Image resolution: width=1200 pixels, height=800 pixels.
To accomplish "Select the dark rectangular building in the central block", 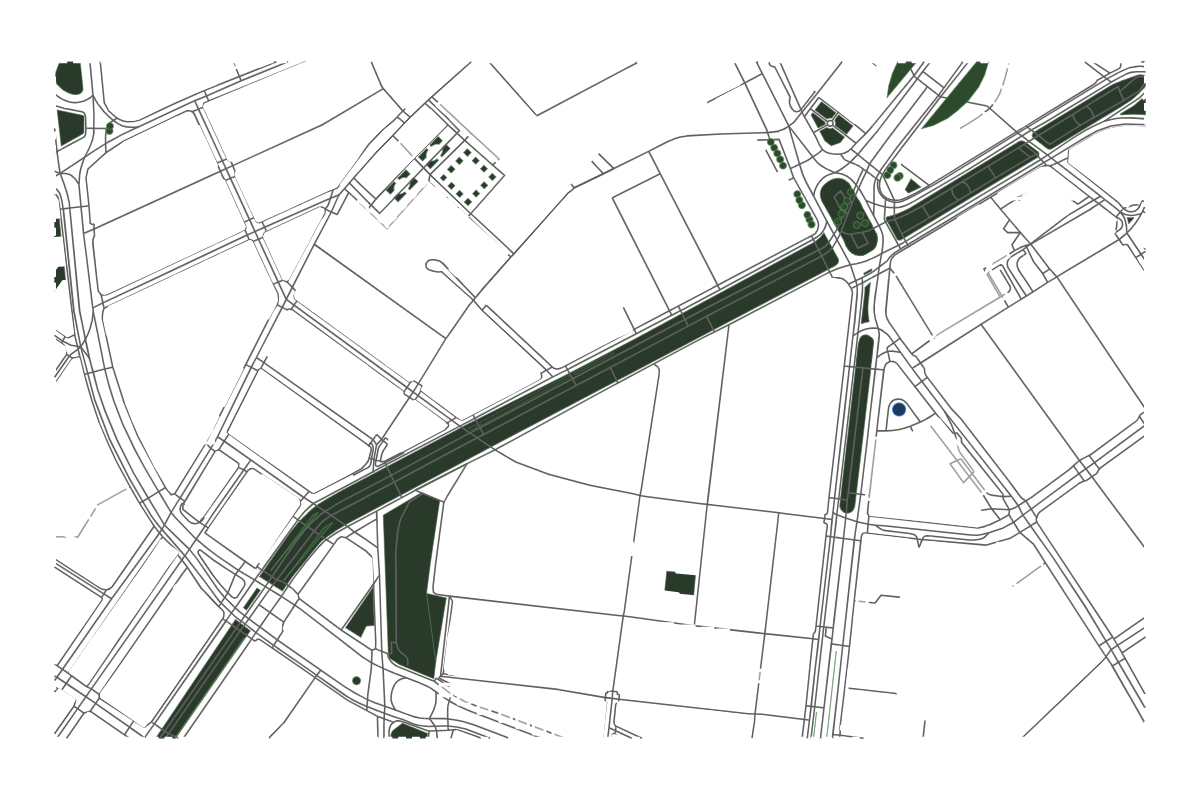I will click(x=680, y=583).
